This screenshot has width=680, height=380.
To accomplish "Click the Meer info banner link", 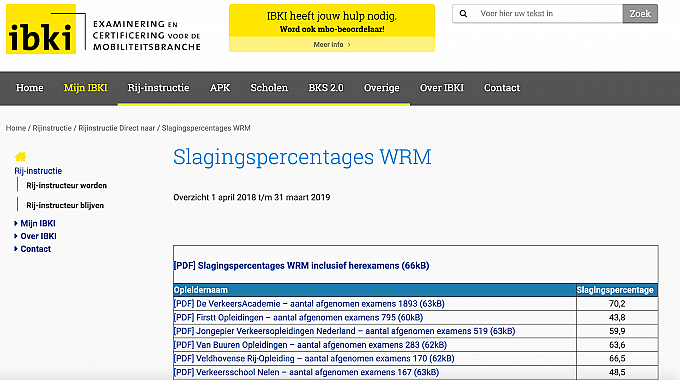I will [332, 44].
